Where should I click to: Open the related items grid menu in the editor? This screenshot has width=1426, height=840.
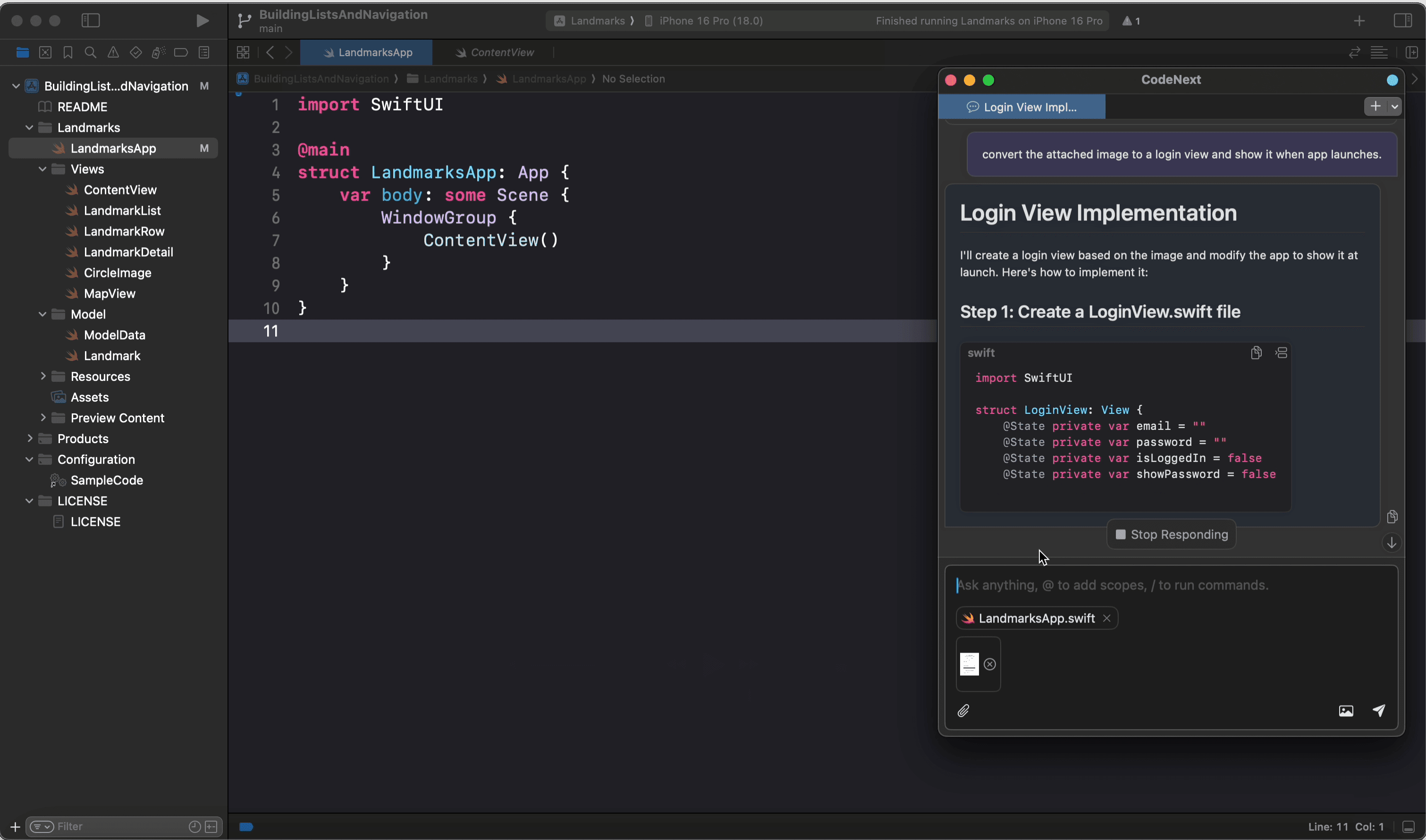pyautogui.click(x=243, y=53)
